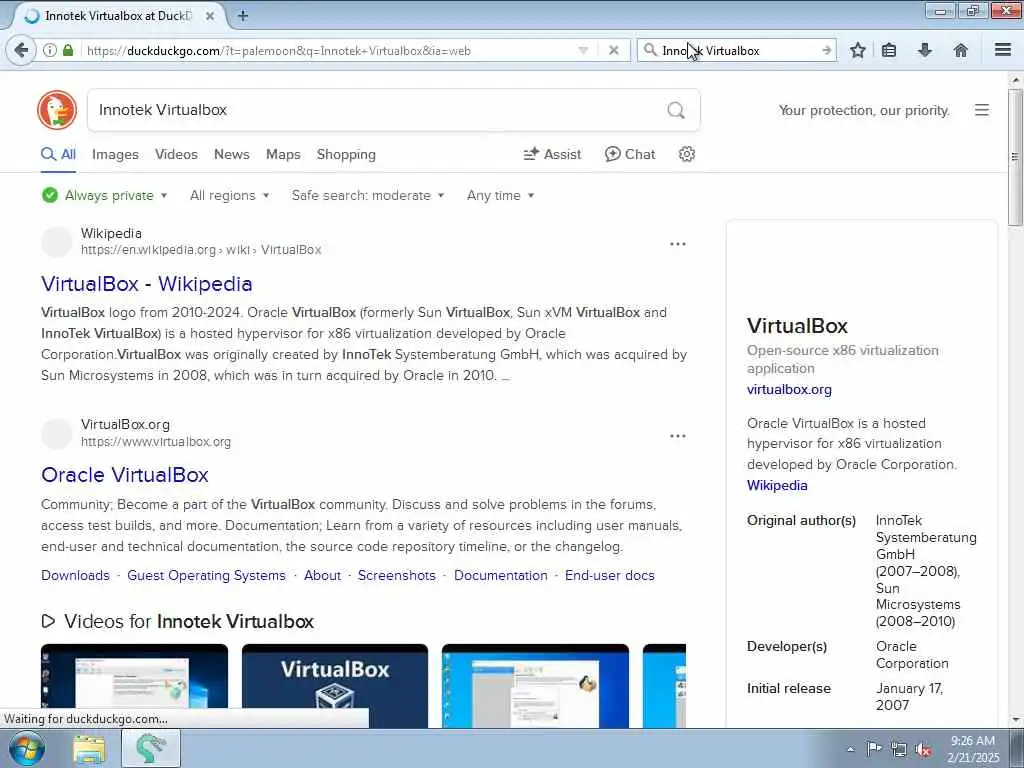Open the VirtualBox logo video thumbnail
The width and height of the screenshot is (1024, 768).
point(335,686)
